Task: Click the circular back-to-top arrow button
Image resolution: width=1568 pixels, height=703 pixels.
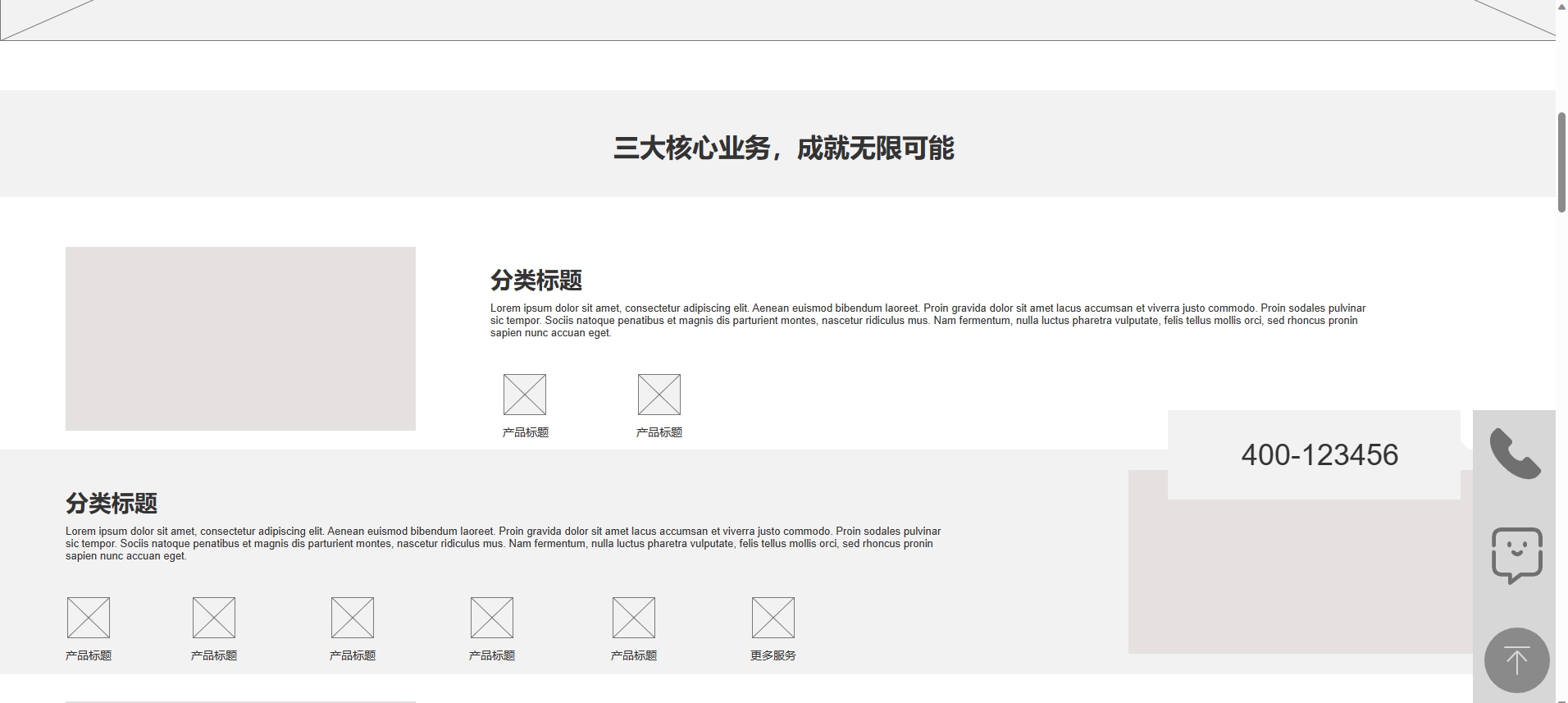Action: pyautogui.click(x=1516, y=660)
